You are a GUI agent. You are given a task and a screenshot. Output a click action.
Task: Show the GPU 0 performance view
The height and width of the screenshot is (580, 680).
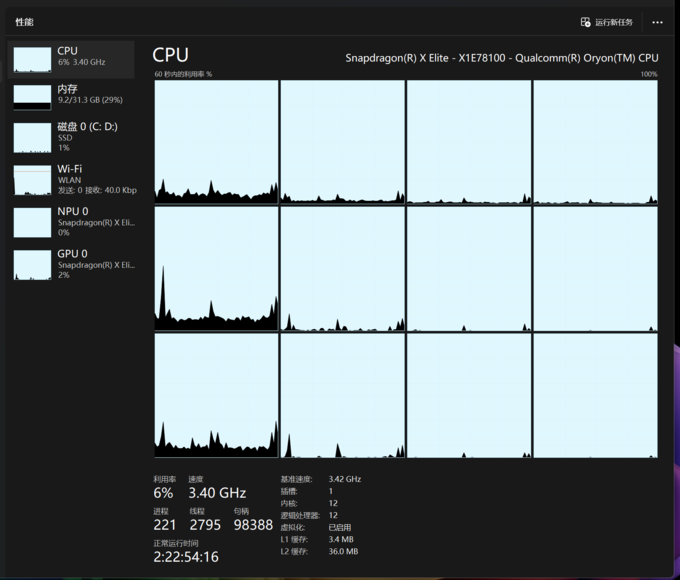click(x=70, y=263)
